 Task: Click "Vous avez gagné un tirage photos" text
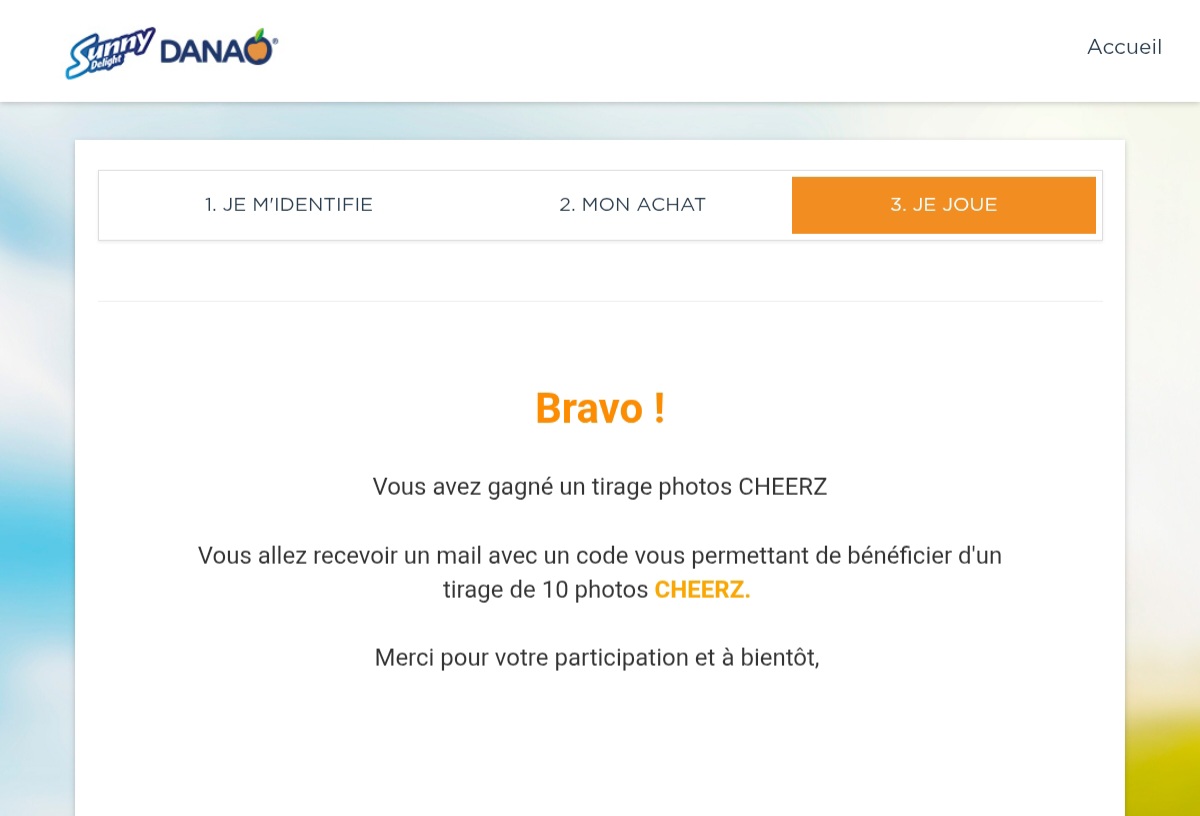553,487
